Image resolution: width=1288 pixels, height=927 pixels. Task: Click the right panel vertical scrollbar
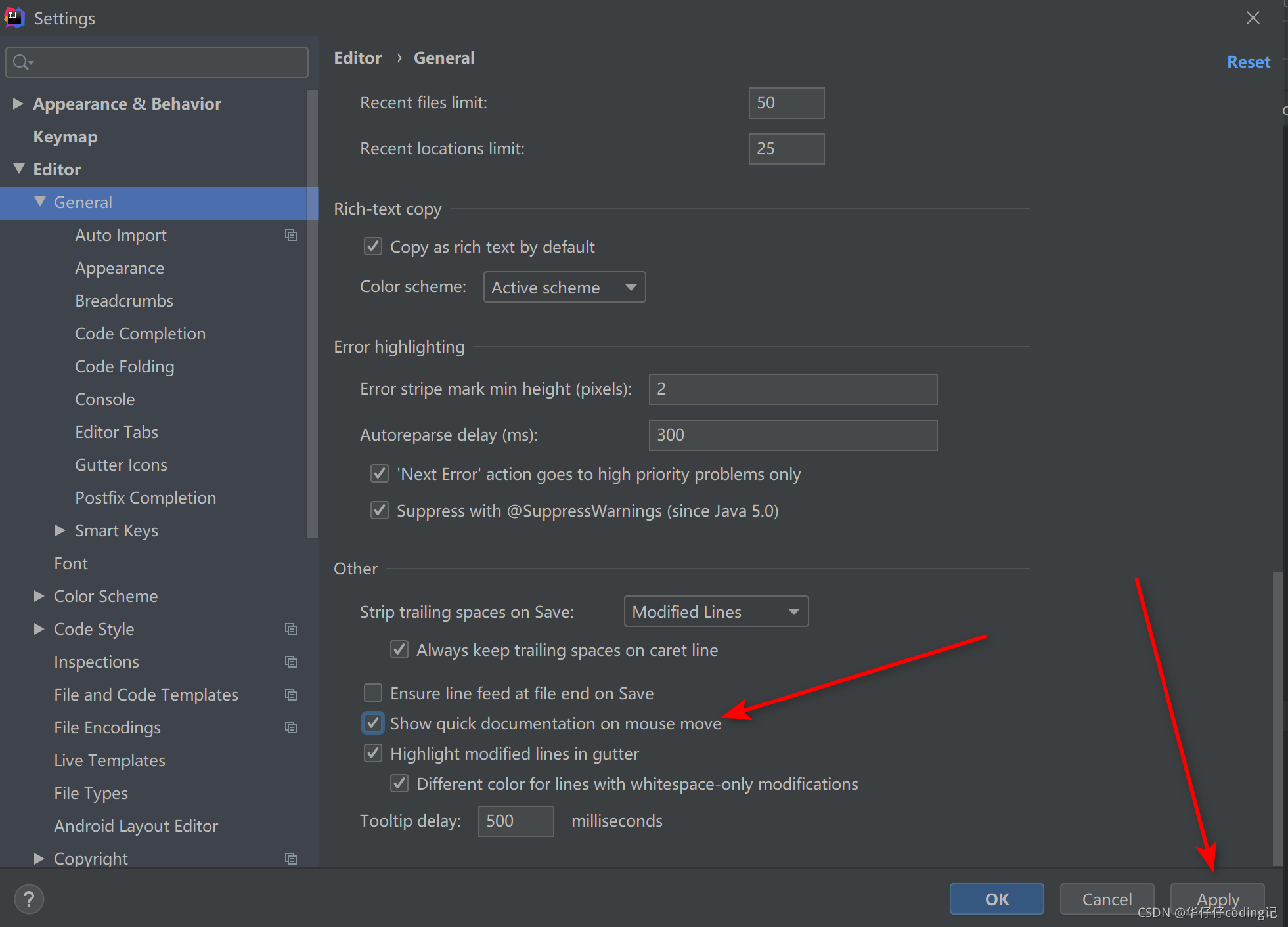[1277, 718]
